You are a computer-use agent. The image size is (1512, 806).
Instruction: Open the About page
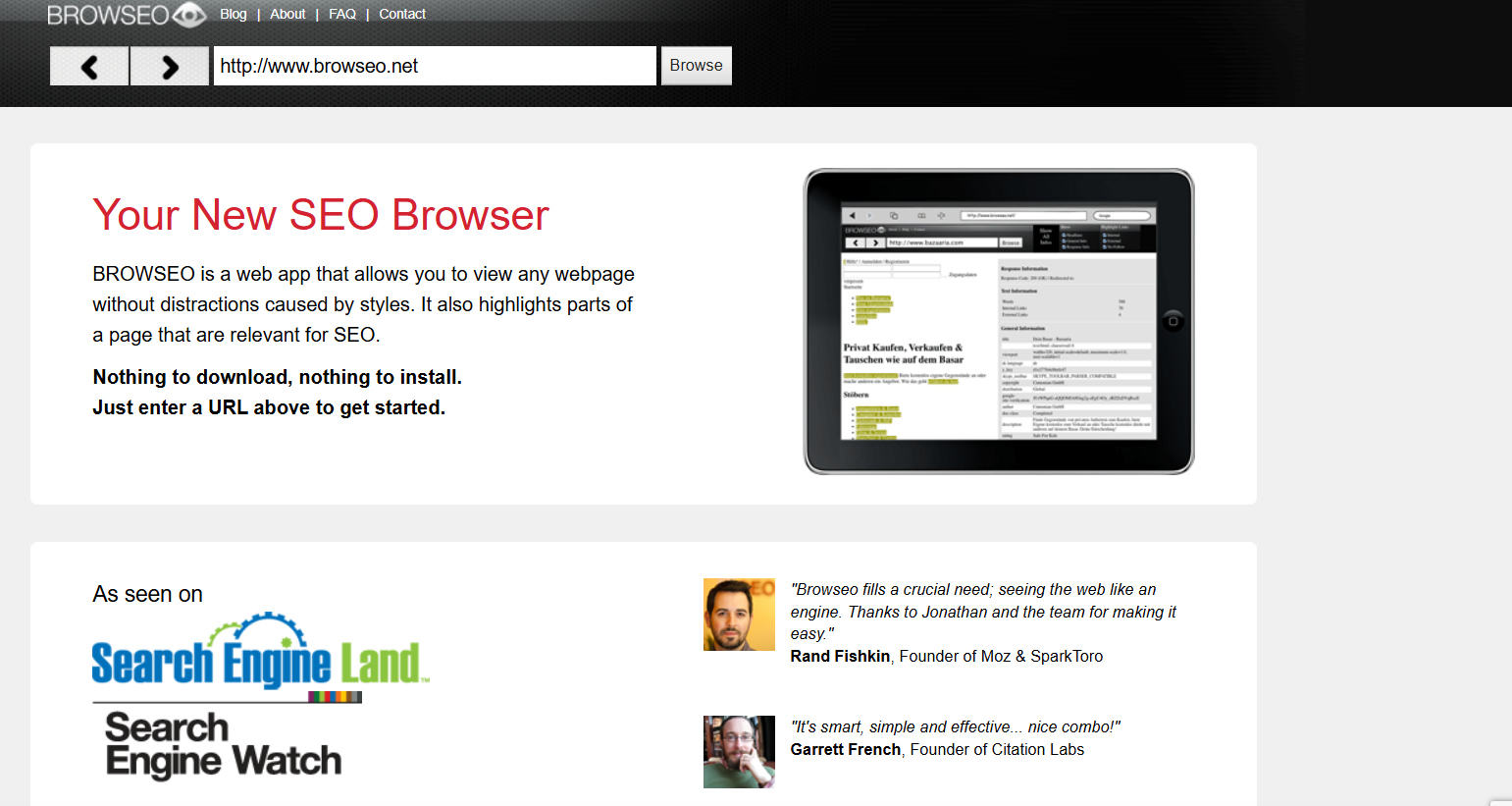pos(287,14)
